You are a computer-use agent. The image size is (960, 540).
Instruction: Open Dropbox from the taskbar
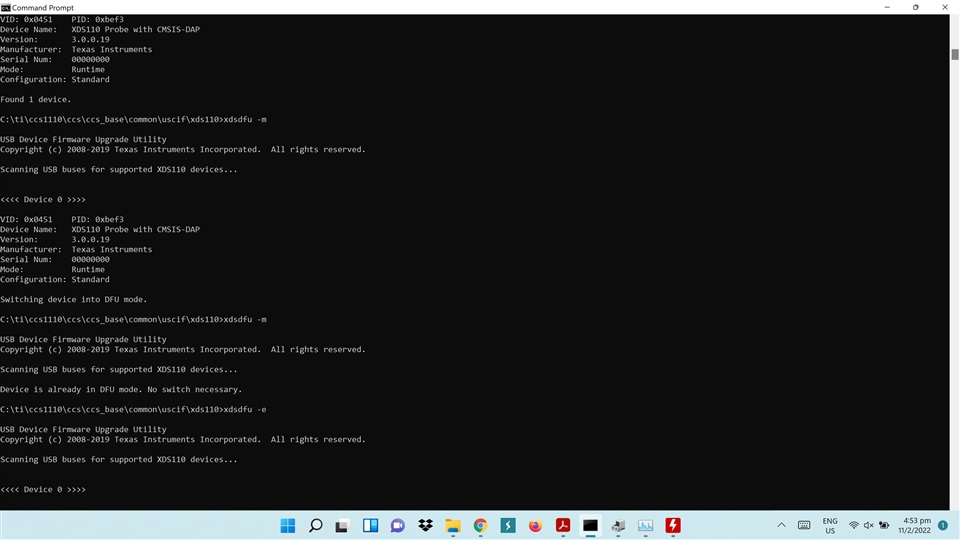pyautogui.click(x=426, y=525)
